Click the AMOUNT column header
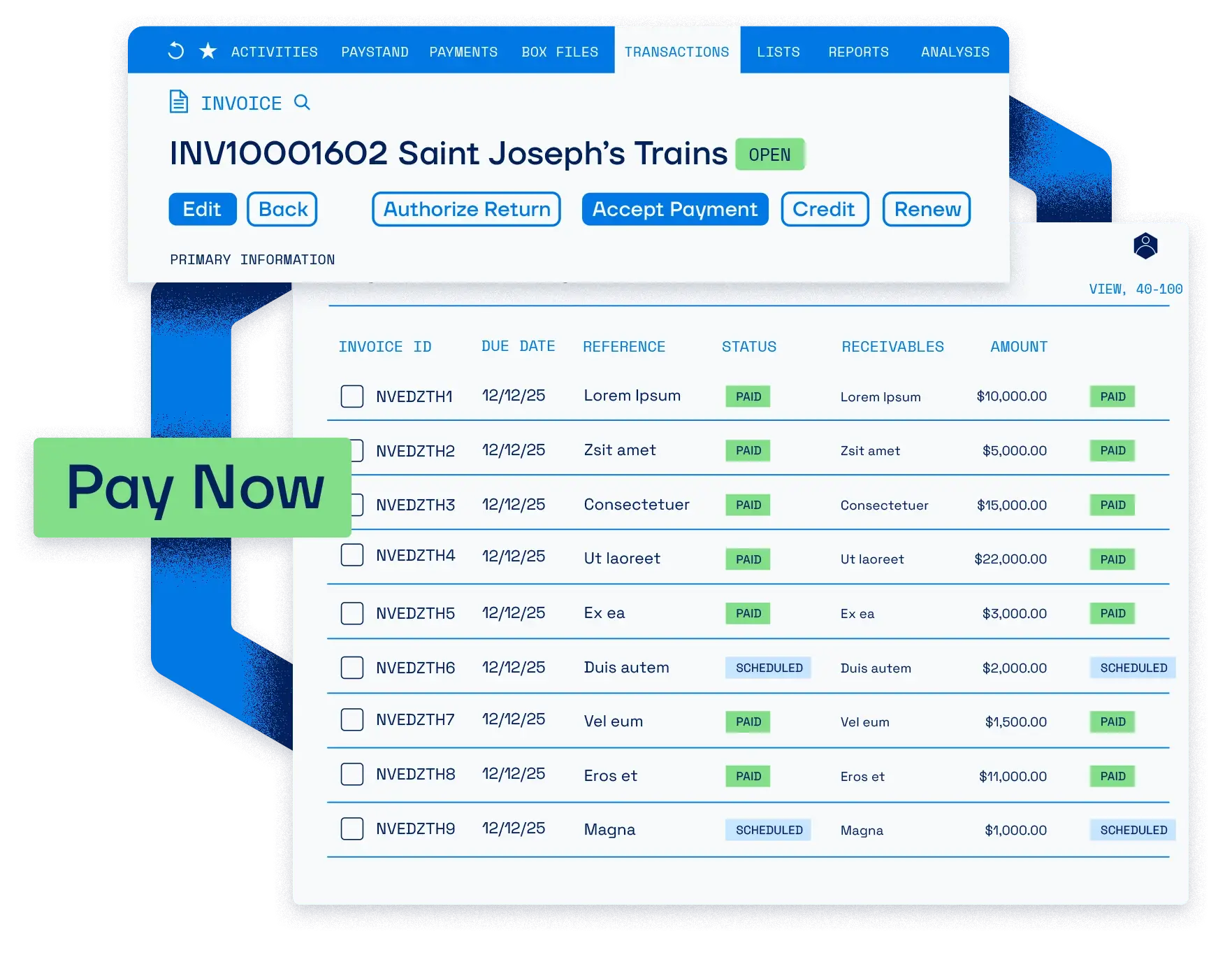 1019,346
